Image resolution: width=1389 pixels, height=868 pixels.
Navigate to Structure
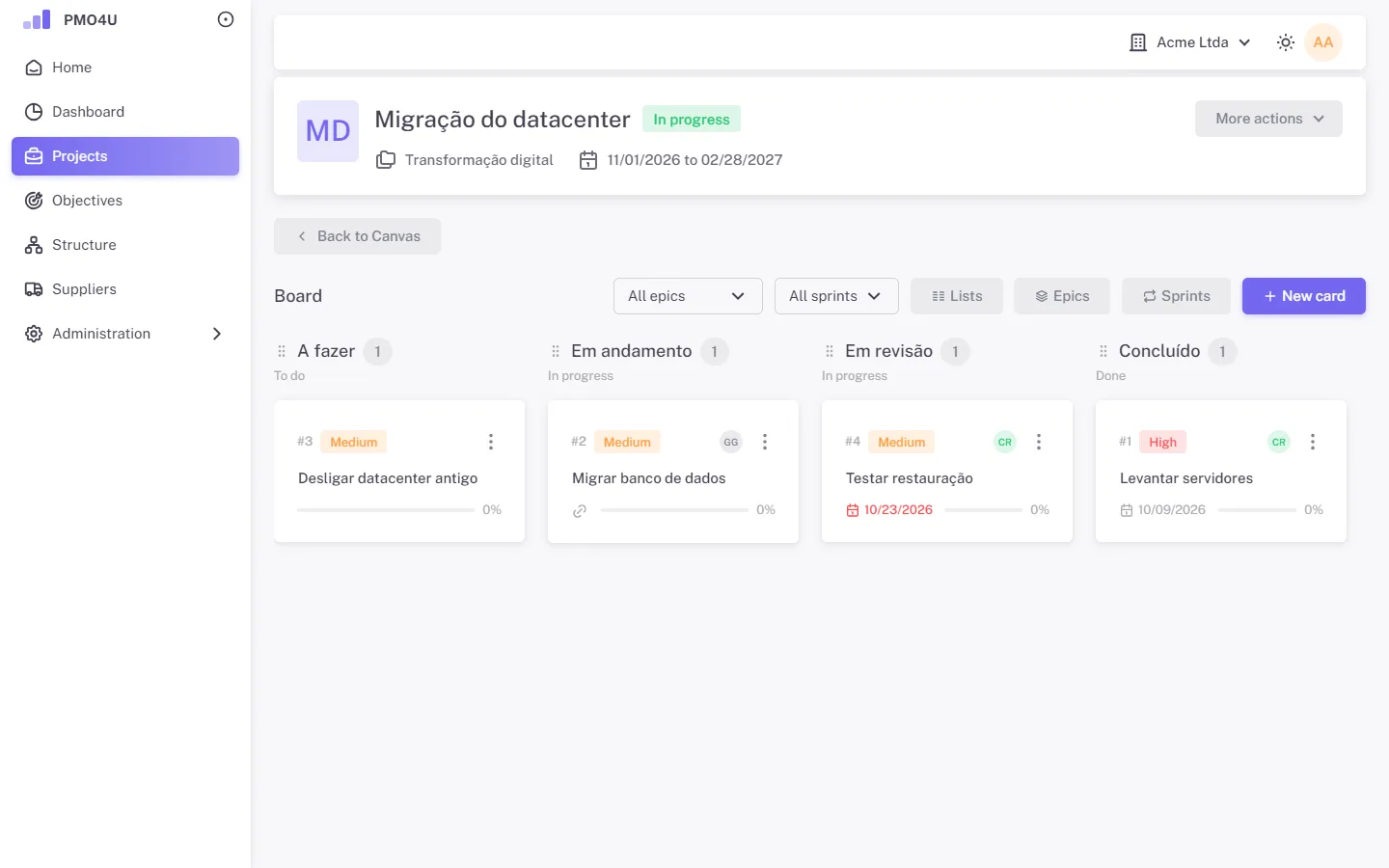point(125,245)
